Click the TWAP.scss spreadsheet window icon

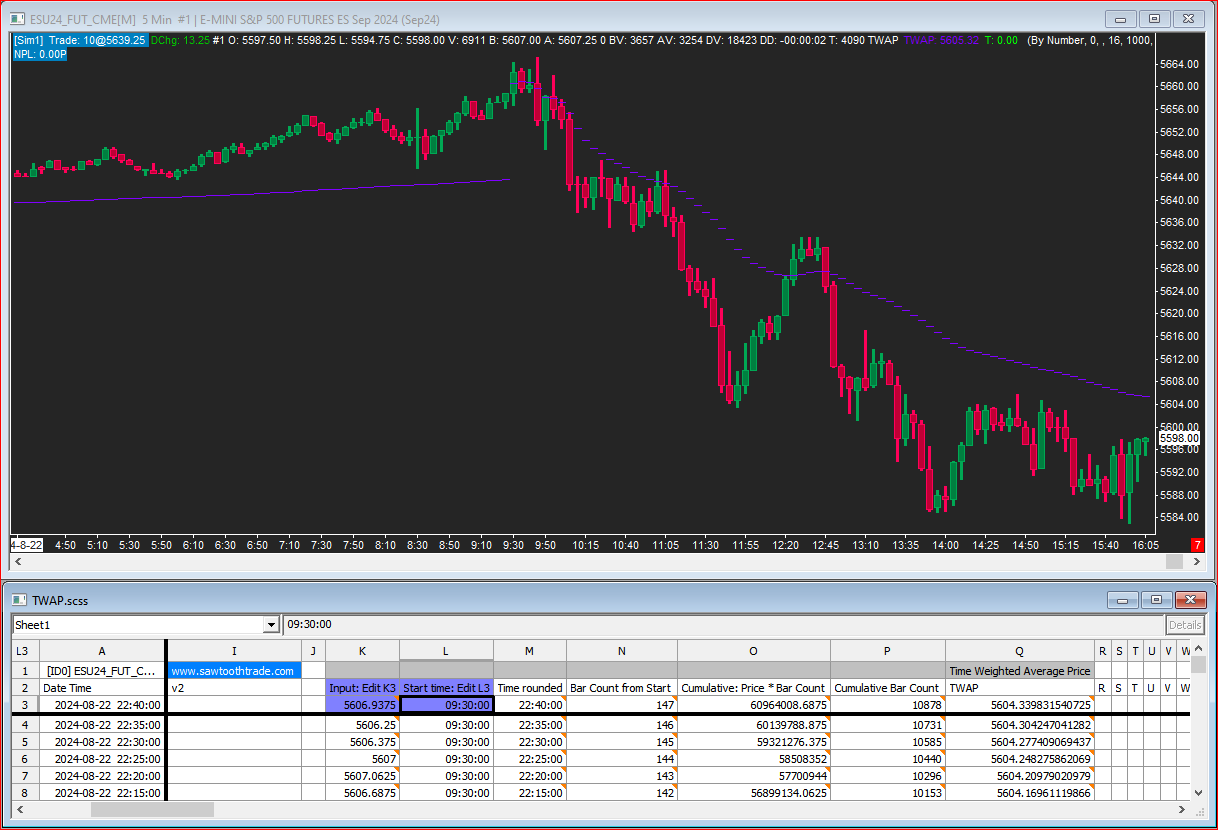(18, 600)
